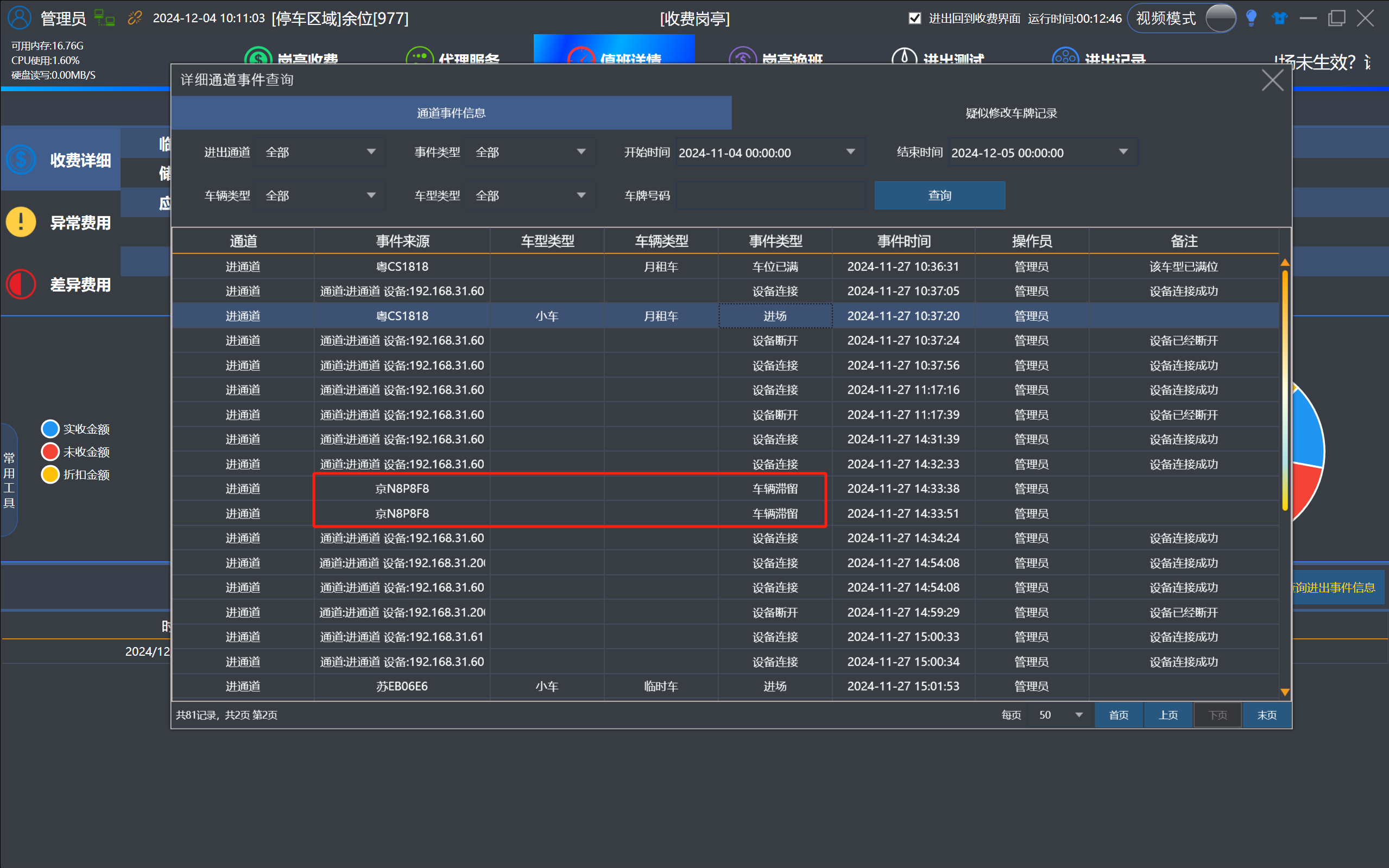Screen dimensions: 1389x868
Task: Open the 结束时间 date picker dropdown
Action: [1123, 152]
